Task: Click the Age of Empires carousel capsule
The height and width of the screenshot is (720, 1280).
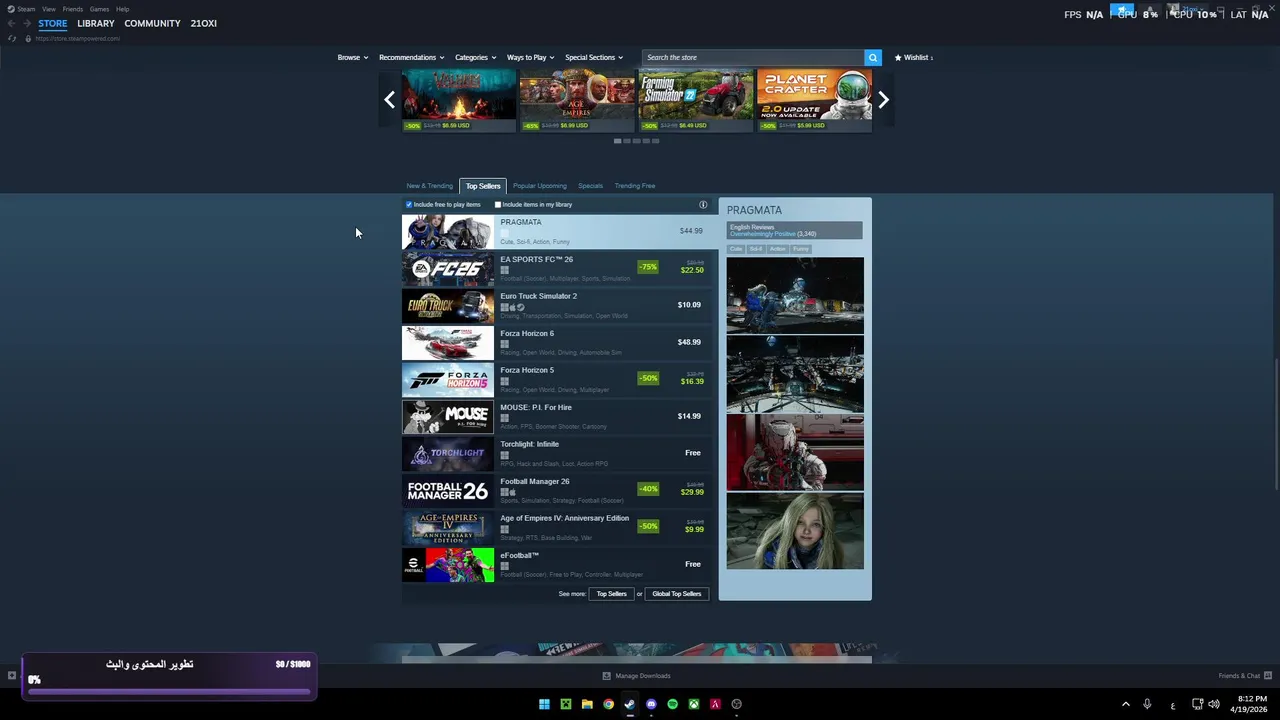Action: [x=577, y=100]
